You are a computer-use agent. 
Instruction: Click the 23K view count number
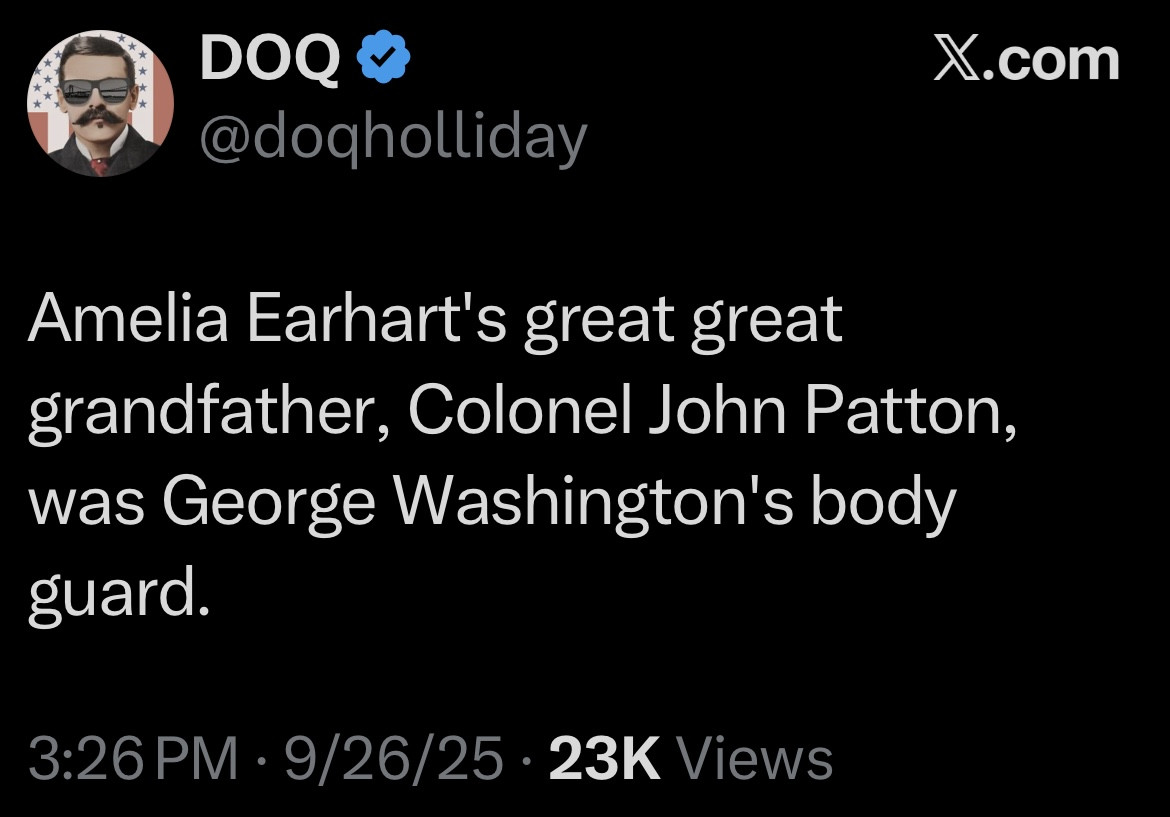pos(604,758)
